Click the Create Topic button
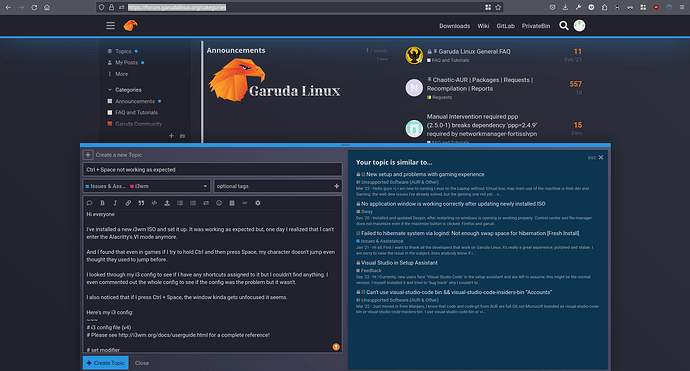 pyautogui.click(x=106, y=363)
